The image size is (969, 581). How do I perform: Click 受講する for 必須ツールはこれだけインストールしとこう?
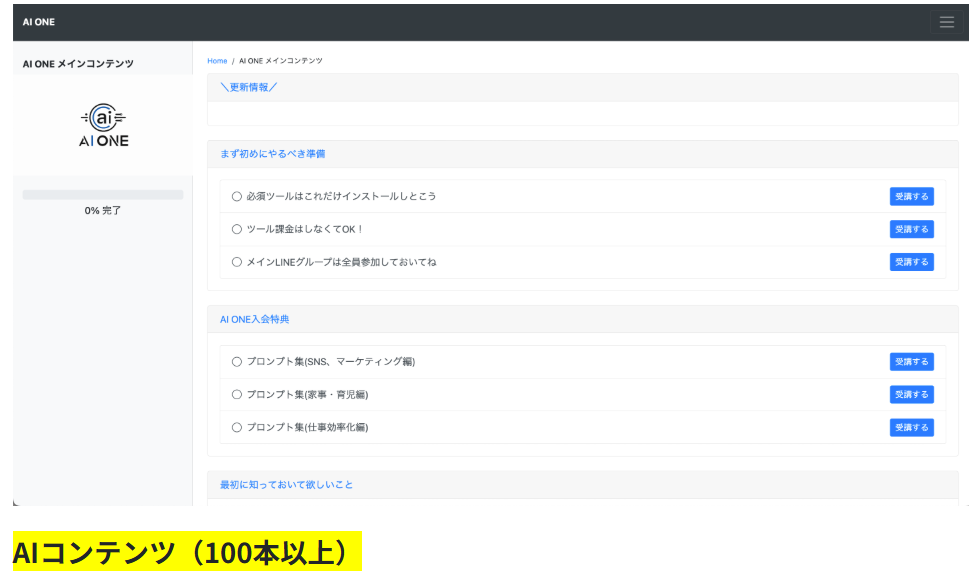coord(912,197)
